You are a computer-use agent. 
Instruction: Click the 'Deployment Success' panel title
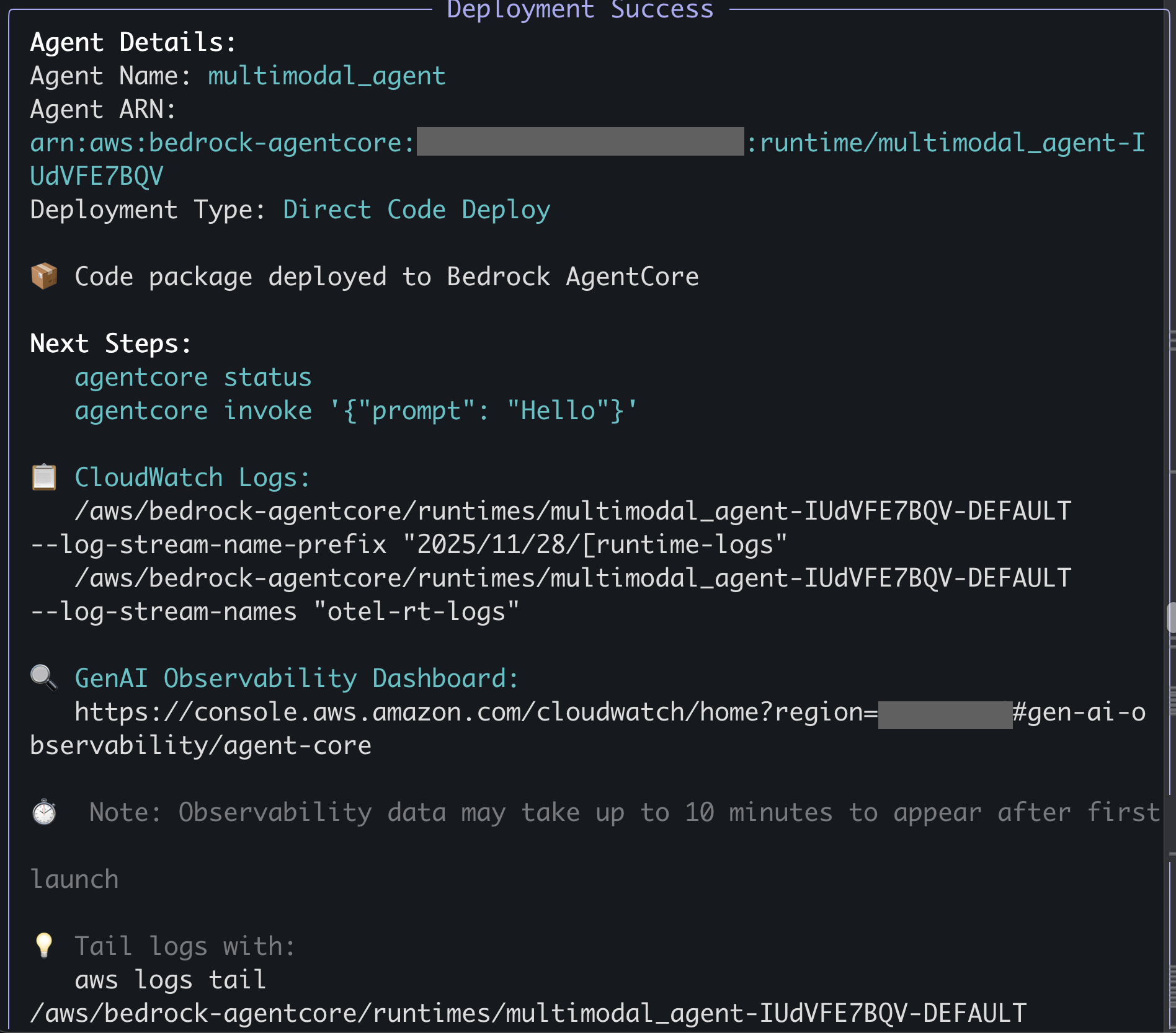point(580,10)
